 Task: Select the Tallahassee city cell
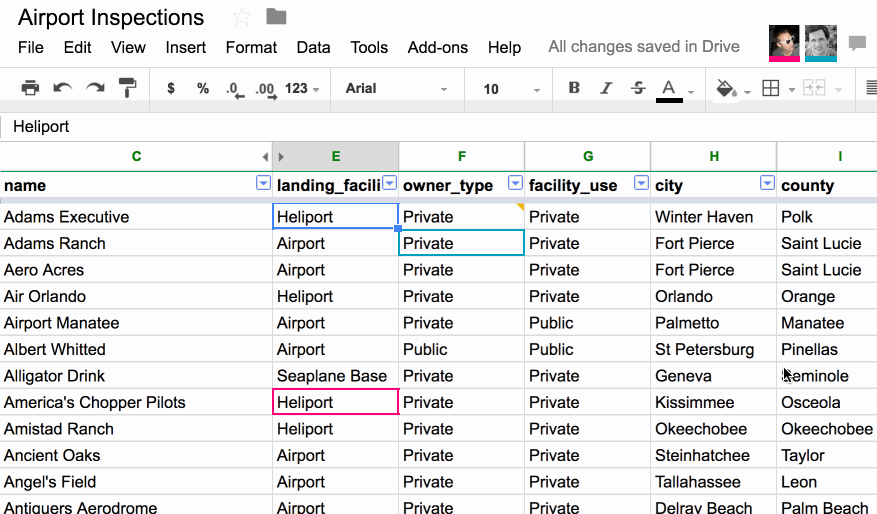click(714, 482)
